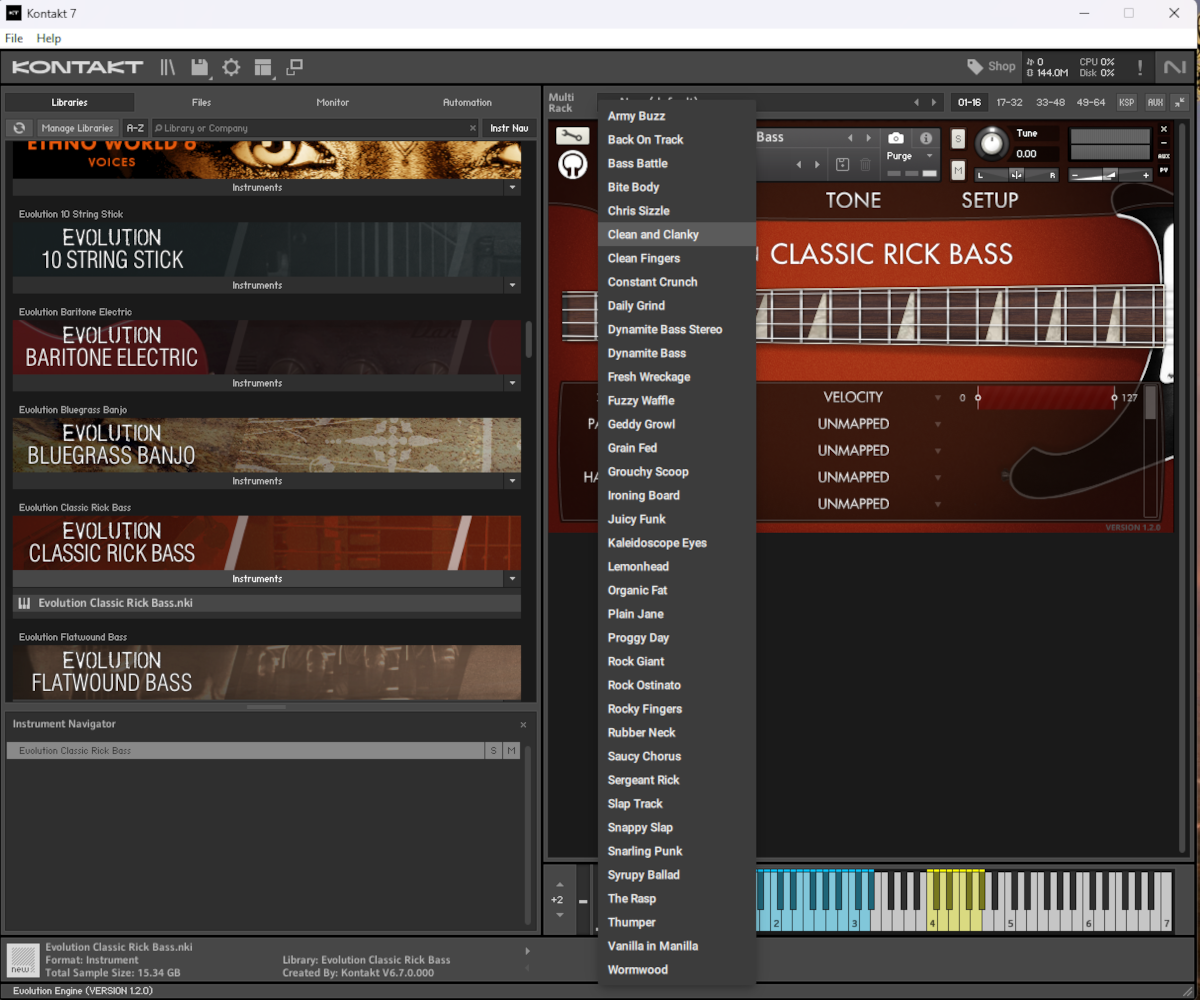Image resolution: width=1200 pixels, height=1000 pixels.
Task: Expand Evolution 10 String Stick Instruments dropdown
Action: pyautogui.click(x=512, y=285)
